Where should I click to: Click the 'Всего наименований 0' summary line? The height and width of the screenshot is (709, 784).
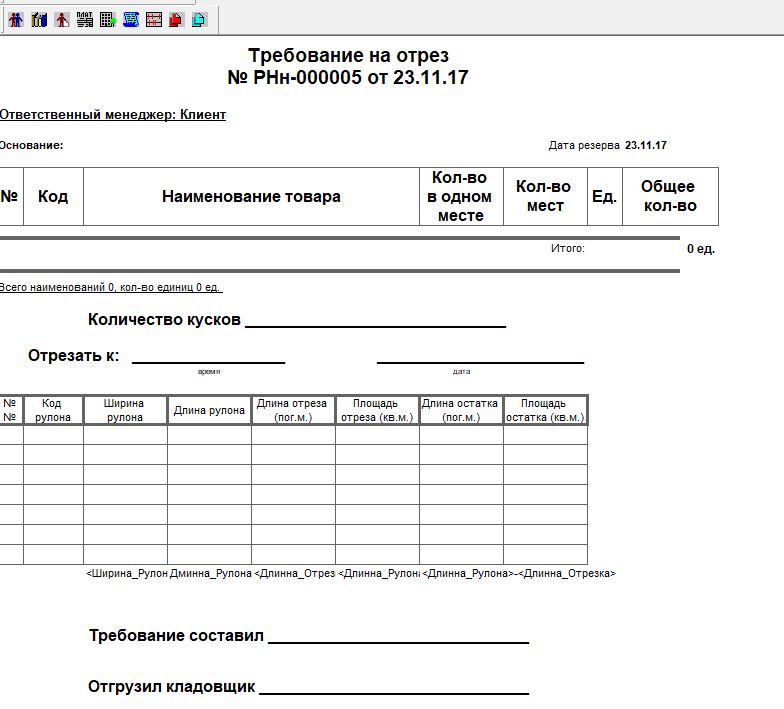coord(110,288)
